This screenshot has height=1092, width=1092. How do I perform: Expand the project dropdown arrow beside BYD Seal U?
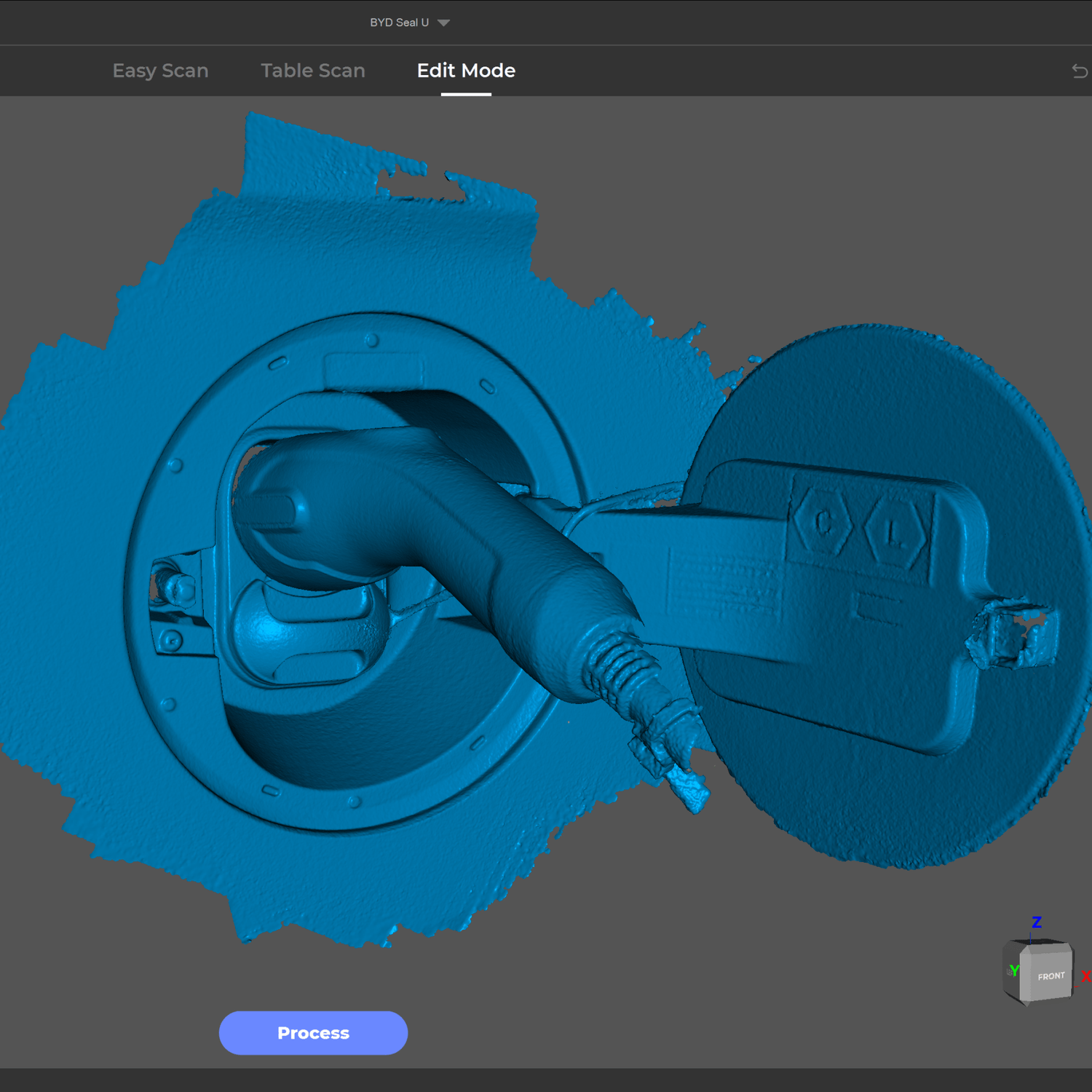pyautogui.click(x=443, y=23)
